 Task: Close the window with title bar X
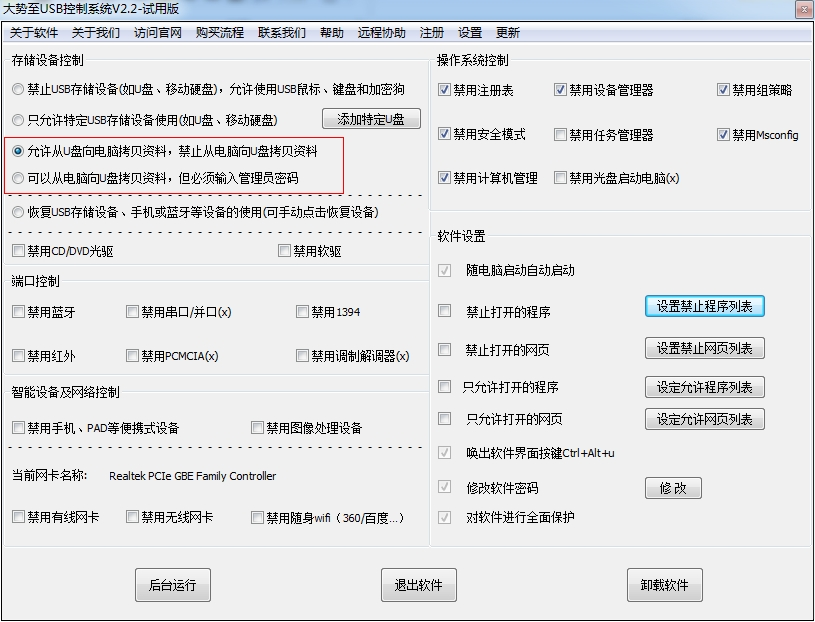tap(804, 10)
